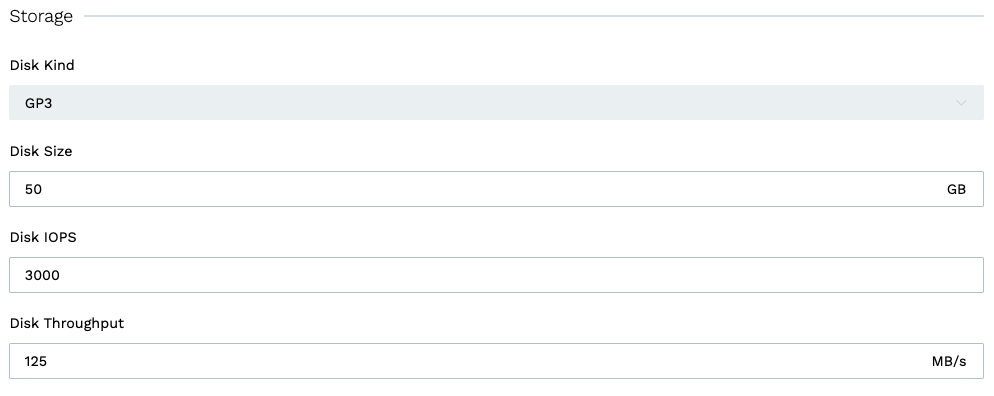Click the 50 value in Disk Size
The height and width of the screenshot is (396, 994).
coord(34,189)
